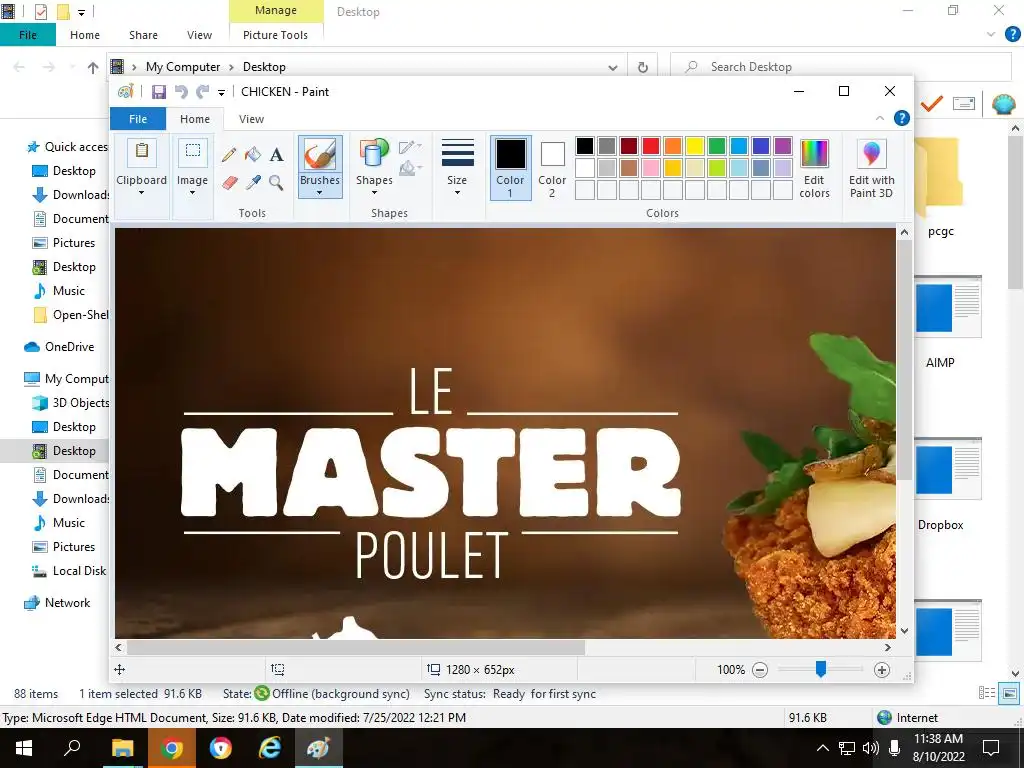Open Chrome from the taskbar
Screen dimensions: 1024x768
click(x=172, y=748)
